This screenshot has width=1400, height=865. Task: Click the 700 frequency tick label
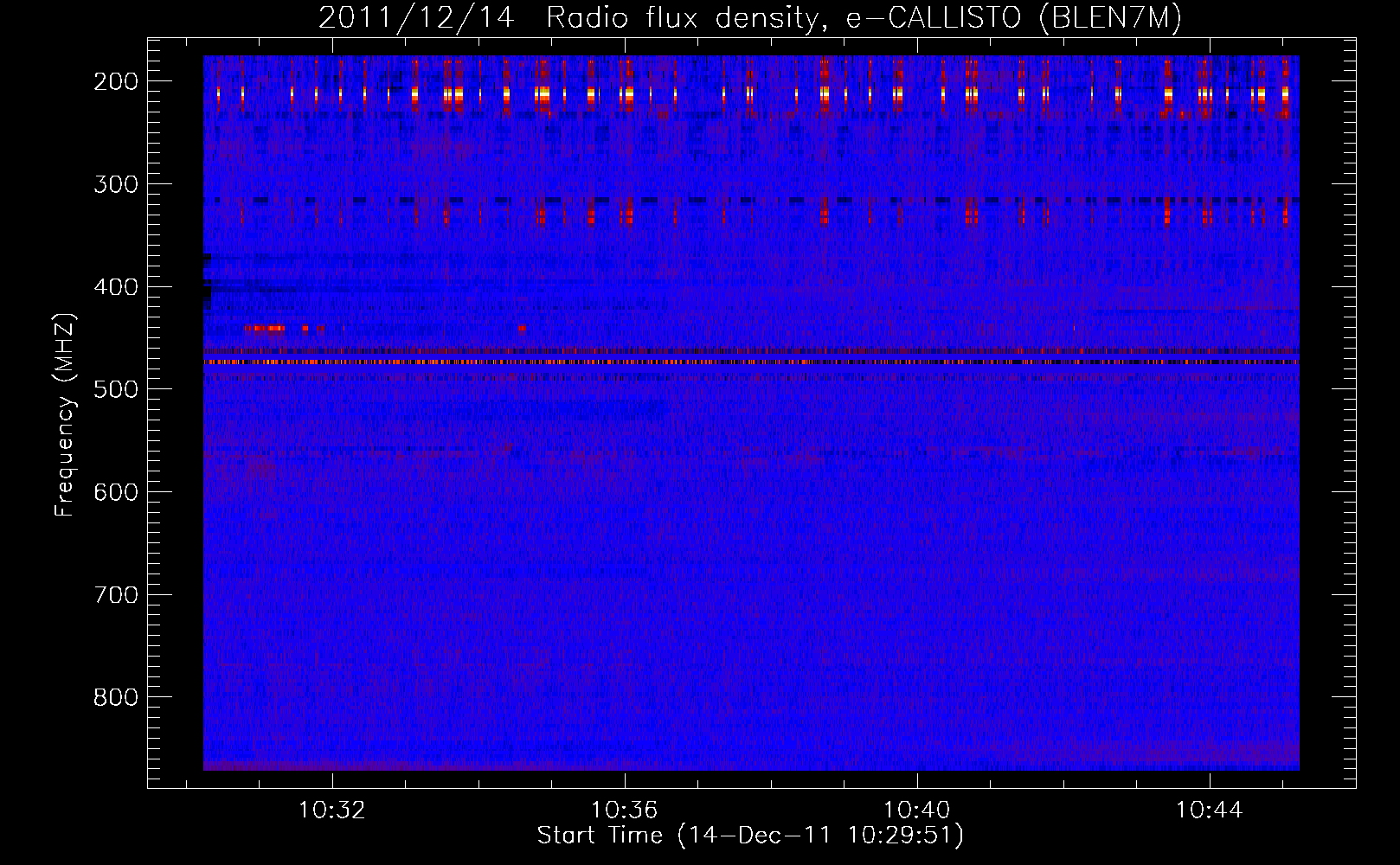click(114, 595)
